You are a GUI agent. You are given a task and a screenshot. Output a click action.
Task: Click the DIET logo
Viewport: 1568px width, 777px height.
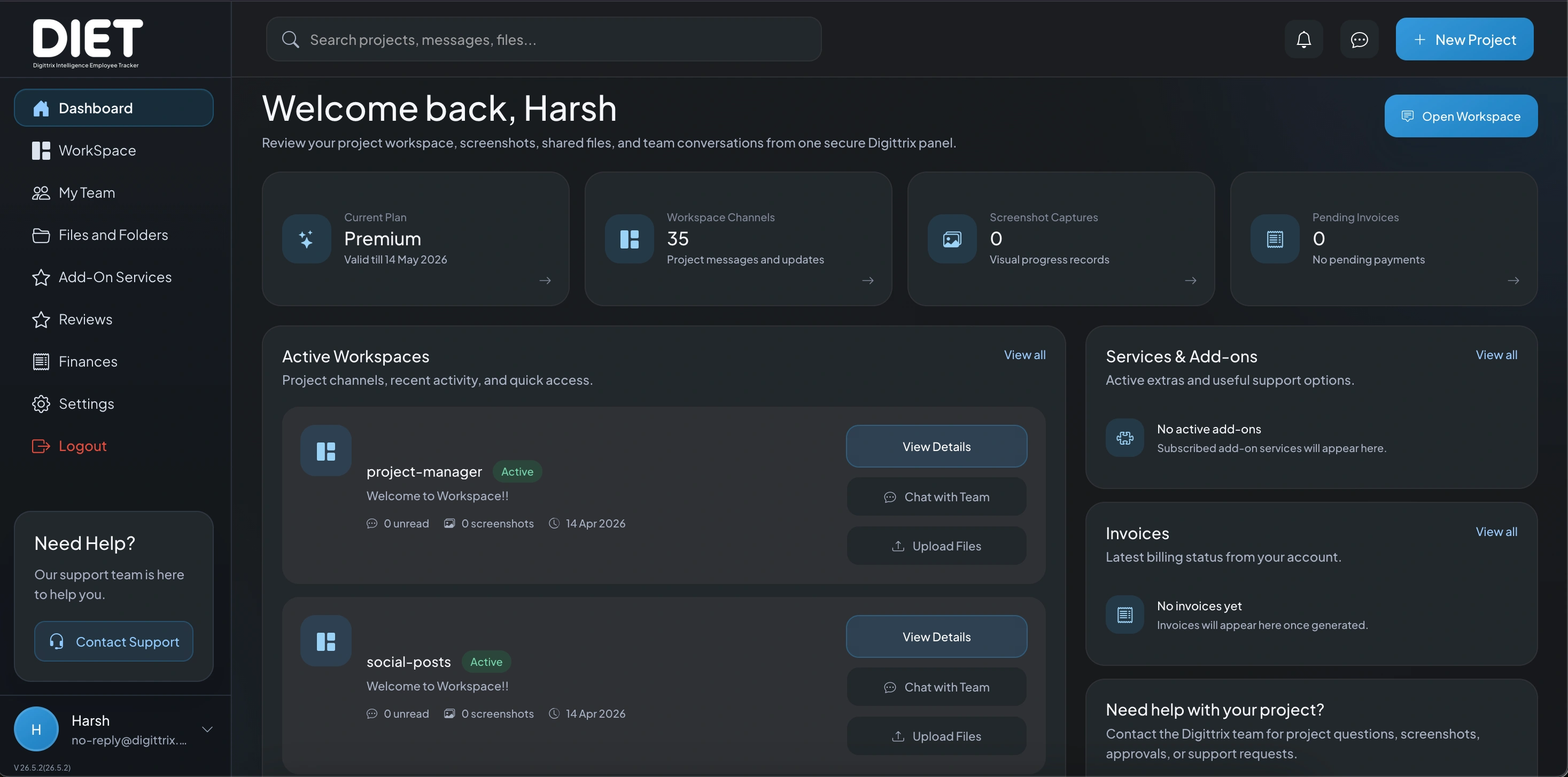click(88, 43)
